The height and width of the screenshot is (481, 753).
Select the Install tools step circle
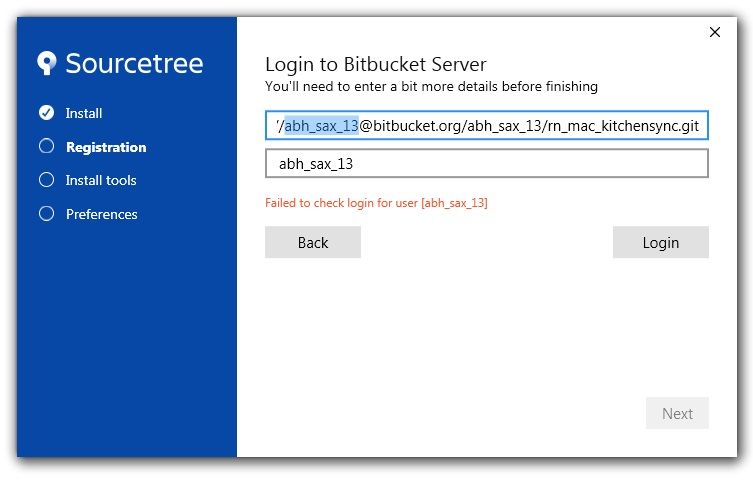pos(47,180)
